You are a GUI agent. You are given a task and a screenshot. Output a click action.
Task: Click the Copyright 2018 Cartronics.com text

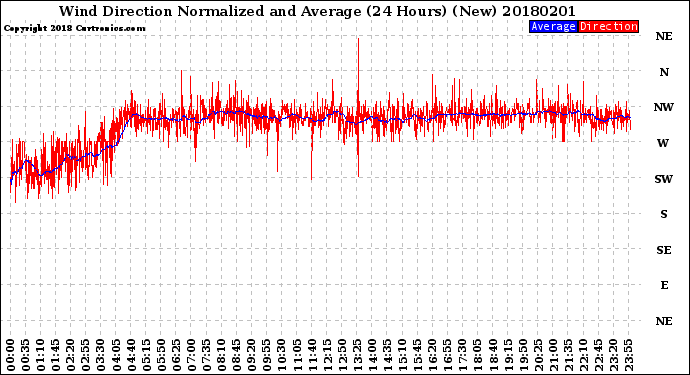[x=74, y=28]
